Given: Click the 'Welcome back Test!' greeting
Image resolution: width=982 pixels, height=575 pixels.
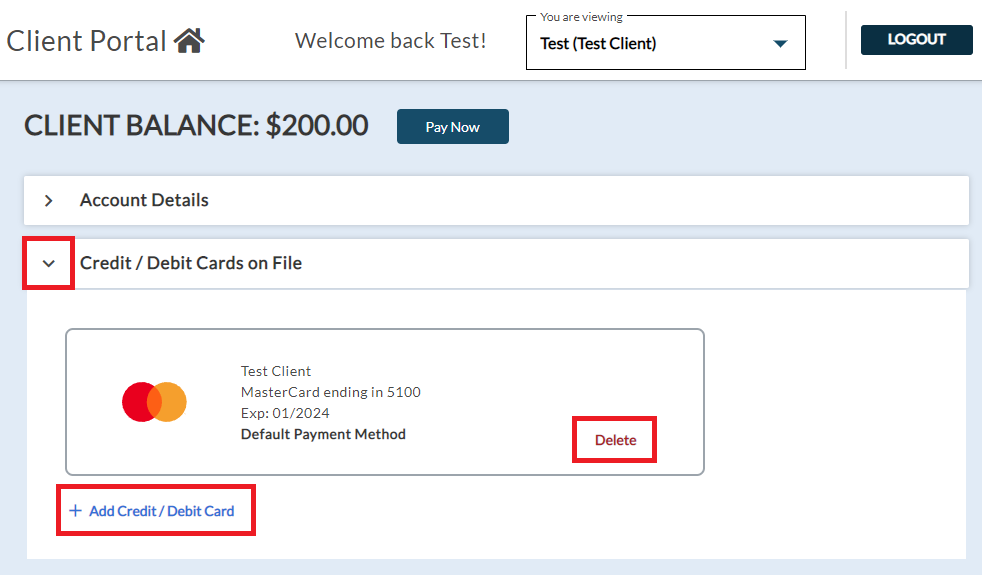Looking at the screenshot, I should pos(390,41).
